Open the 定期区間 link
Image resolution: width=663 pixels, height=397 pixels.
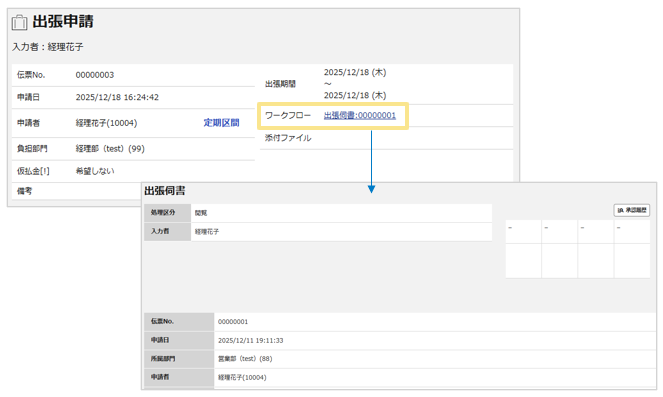221,123
